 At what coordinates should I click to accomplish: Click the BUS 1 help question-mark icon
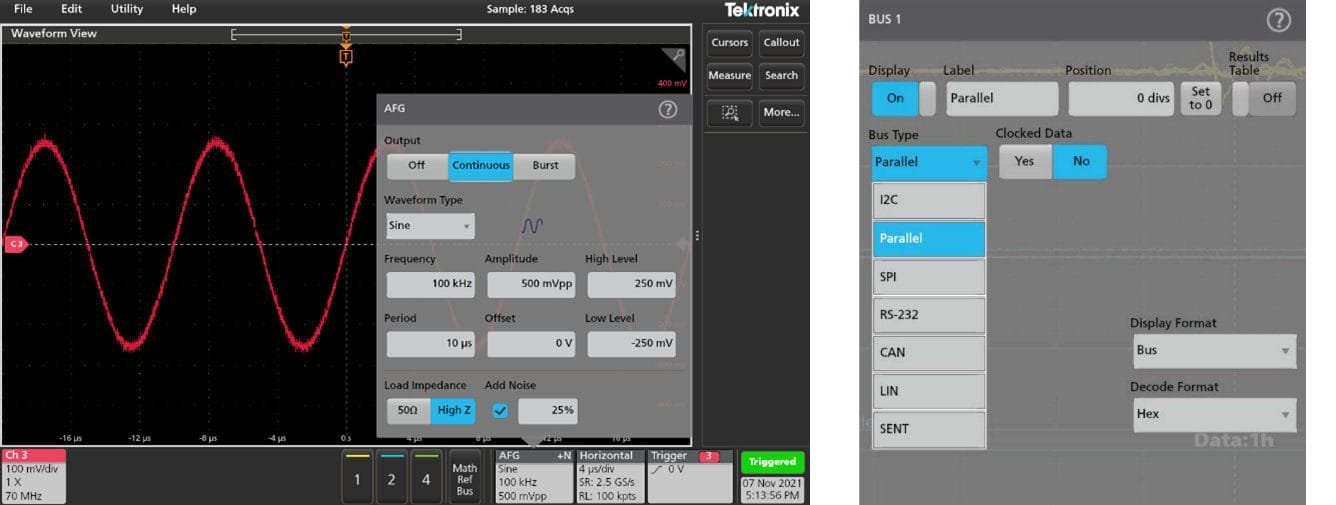coord(1278,20)
